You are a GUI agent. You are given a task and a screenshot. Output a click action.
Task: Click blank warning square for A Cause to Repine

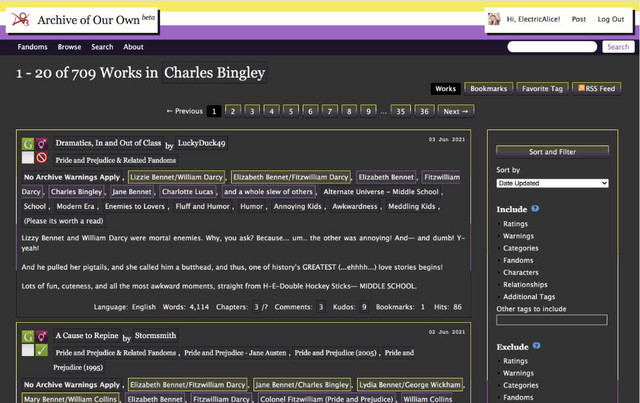click(28, 350)
